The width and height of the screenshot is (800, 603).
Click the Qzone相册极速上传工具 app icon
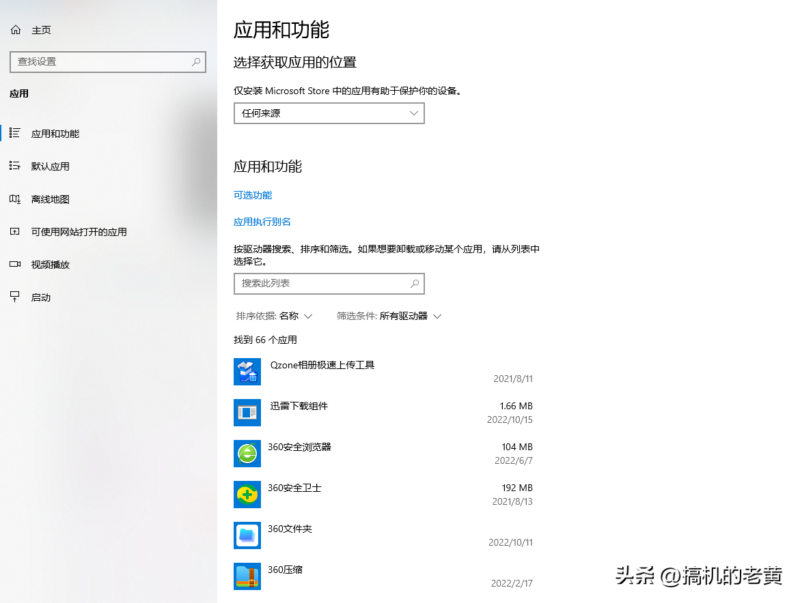coord(246,371)
